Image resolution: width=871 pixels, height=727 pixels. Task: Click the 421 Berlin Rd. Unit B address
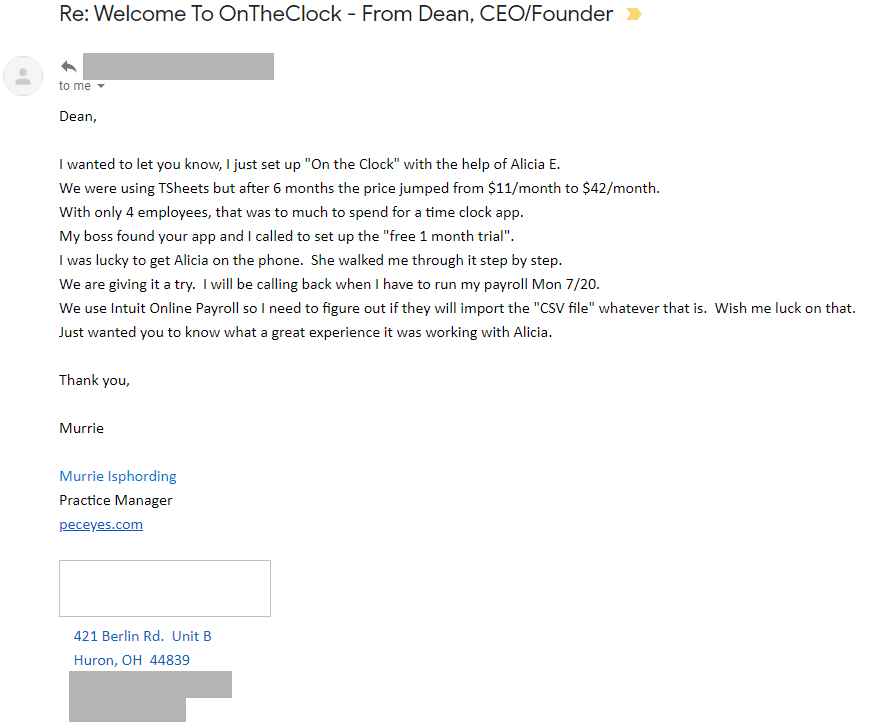pyautogui.click(x=142, y=636)
